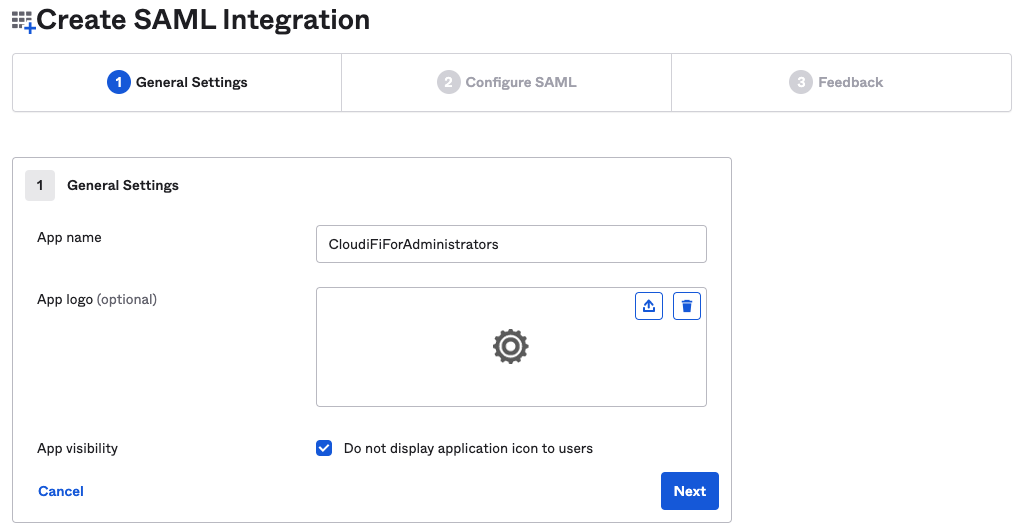1019x529 pixels.
Task: Uncheck Do not display application icon checkbox
Action: pos(324,448)
